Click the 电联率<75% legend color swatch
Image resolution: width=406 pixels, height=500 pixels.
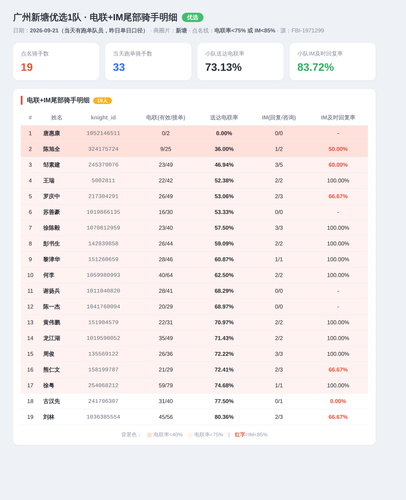point(190,435)
